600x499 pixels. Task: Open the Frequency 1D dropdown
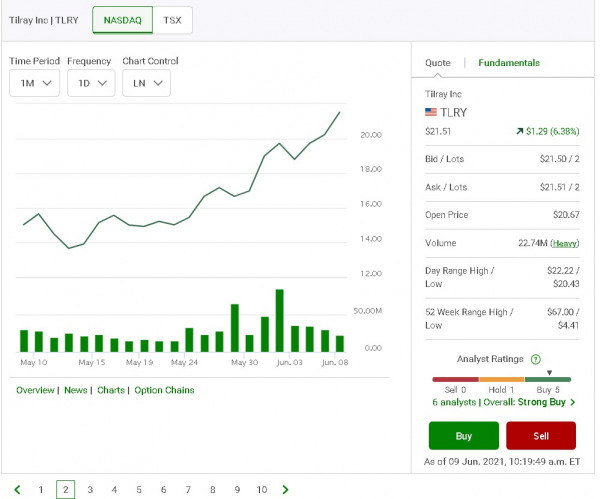tap(91, 83)
